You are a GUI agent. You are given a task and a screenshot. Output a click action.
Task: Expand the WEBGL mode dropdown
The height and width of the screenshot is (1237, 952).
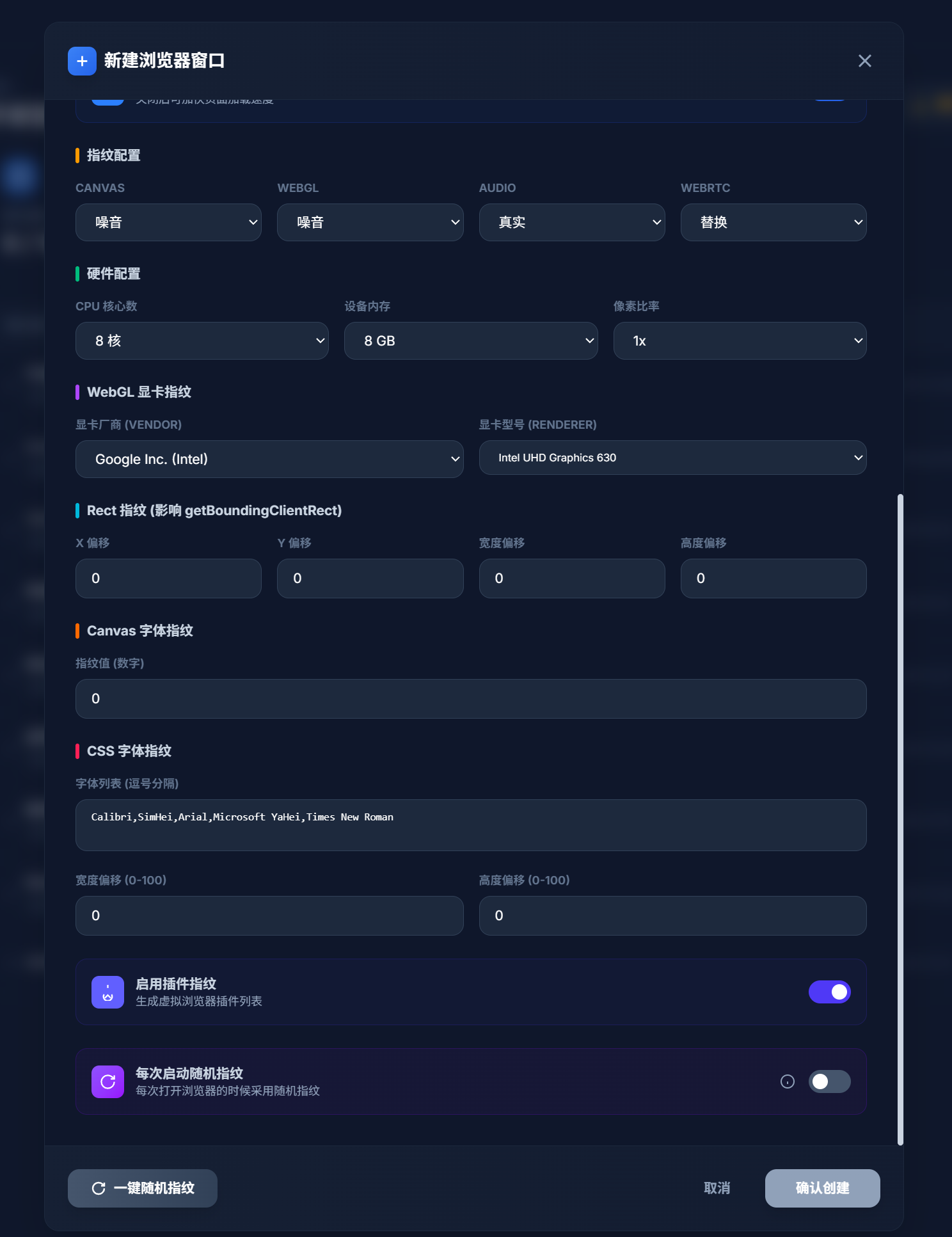pos(370,223)
